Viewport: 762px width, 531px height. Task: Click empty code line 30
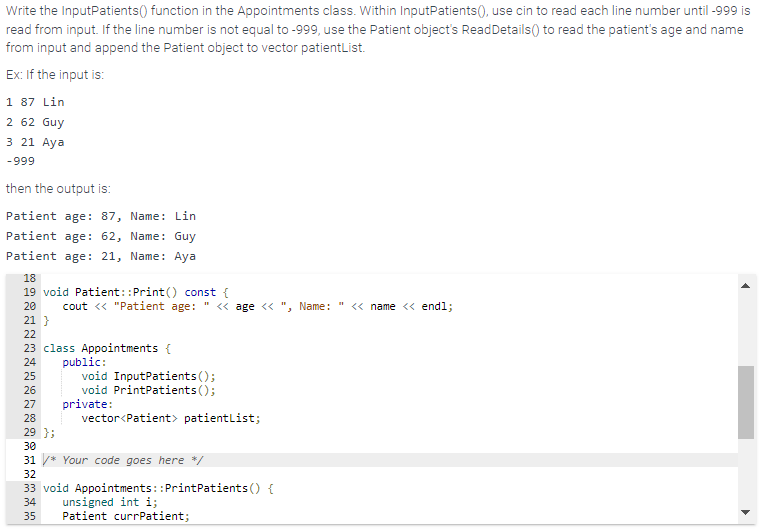[x=389, y=446]
